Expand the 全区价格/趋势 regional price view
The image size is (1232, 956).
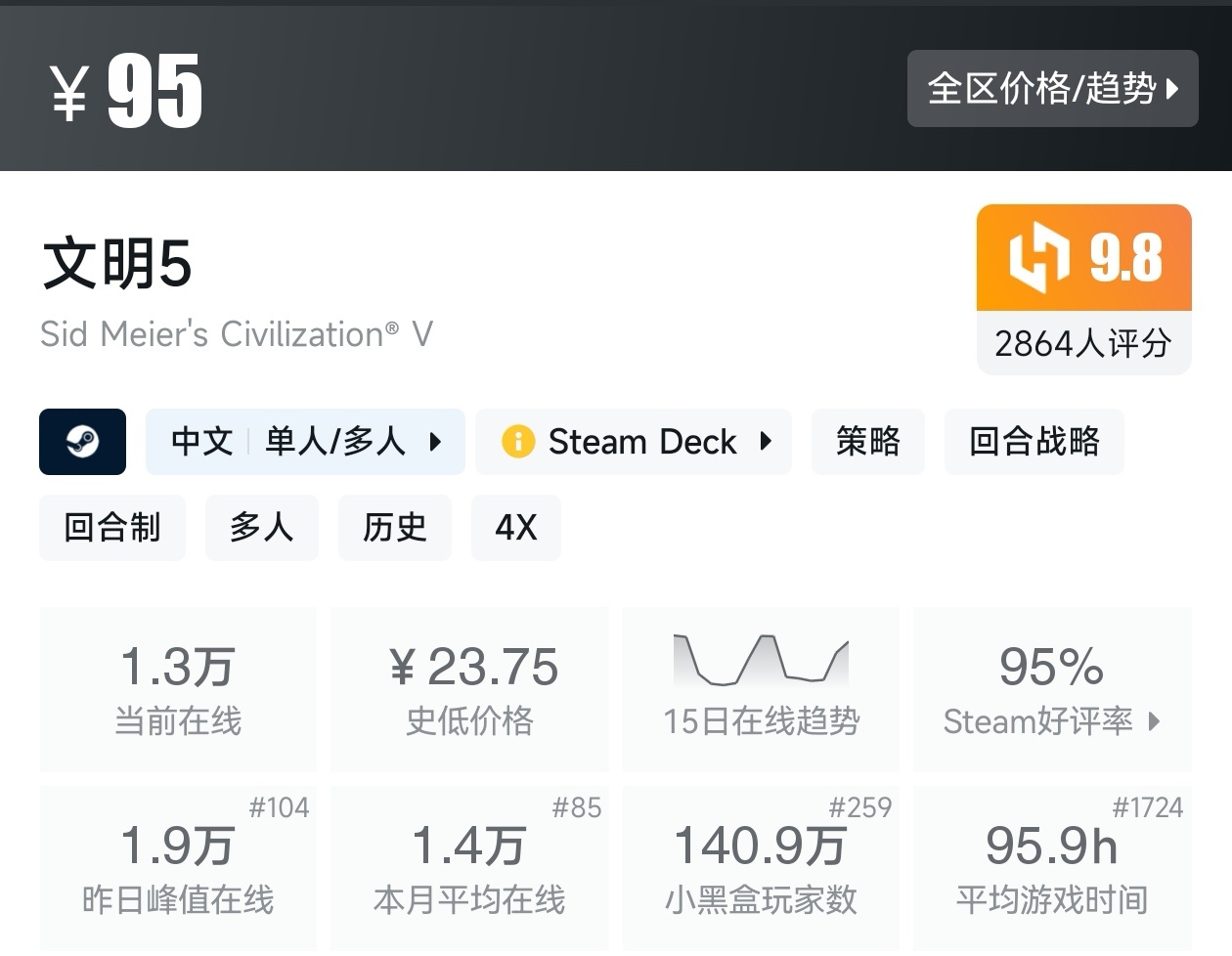pyautogui.click(x=1052, y=89)
